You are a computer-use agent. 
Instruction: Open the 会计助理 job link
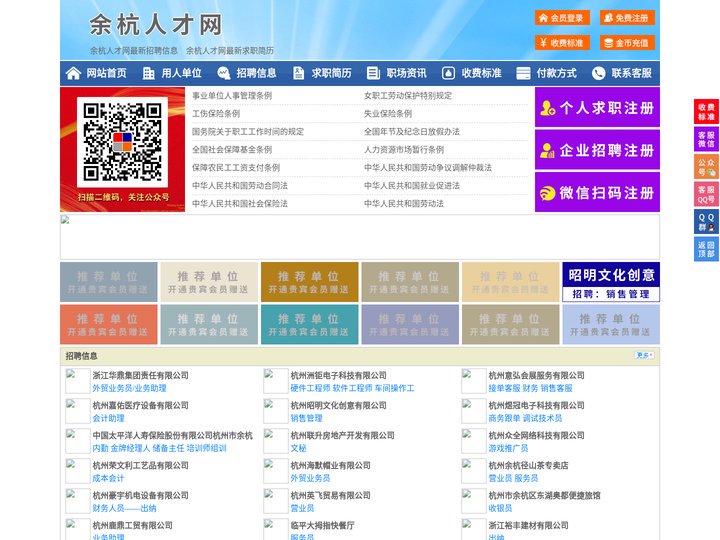click(108, 418)
